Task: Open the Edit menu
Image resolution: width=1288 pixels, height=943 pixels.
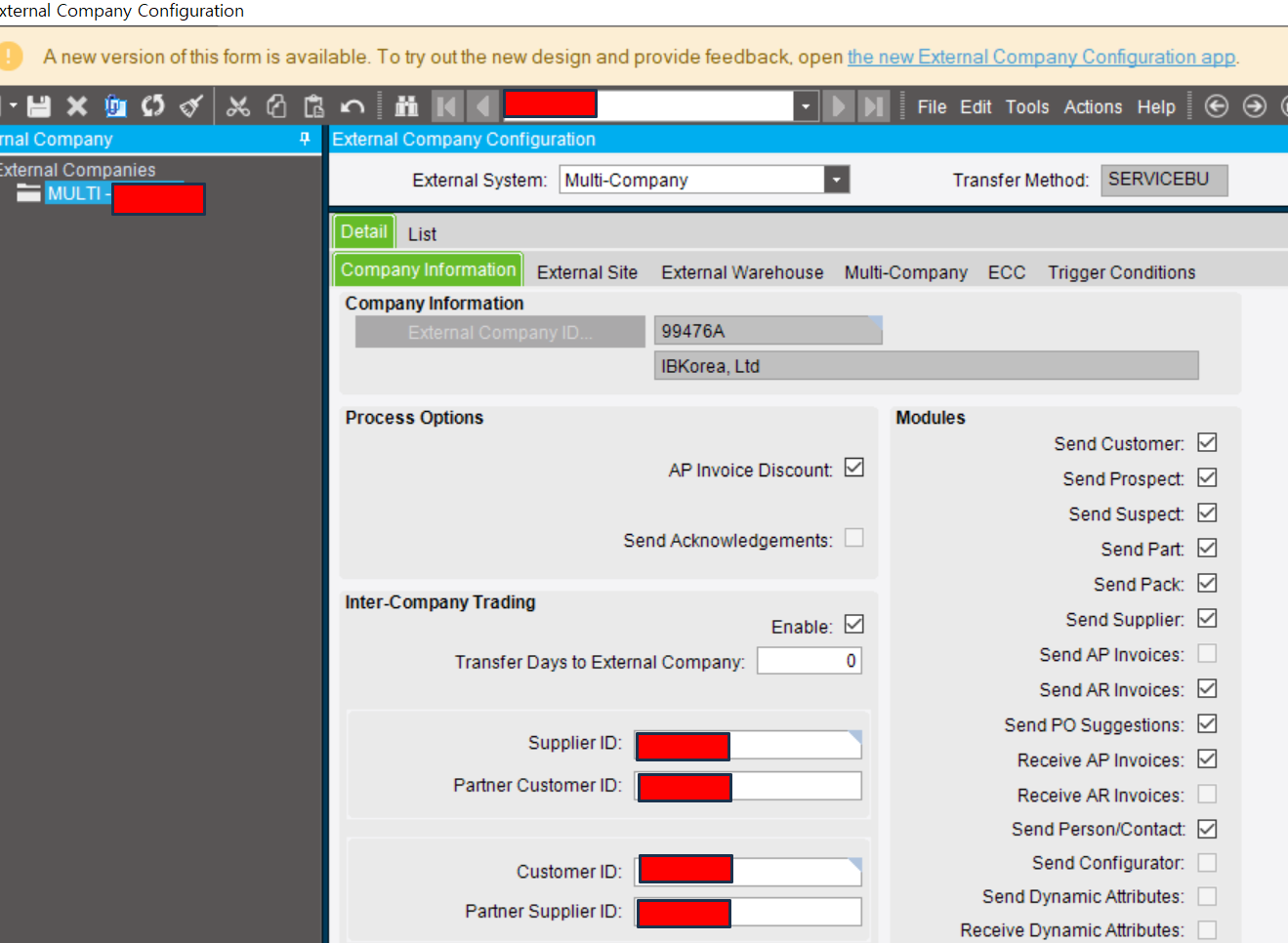Action: click(976, 106)
